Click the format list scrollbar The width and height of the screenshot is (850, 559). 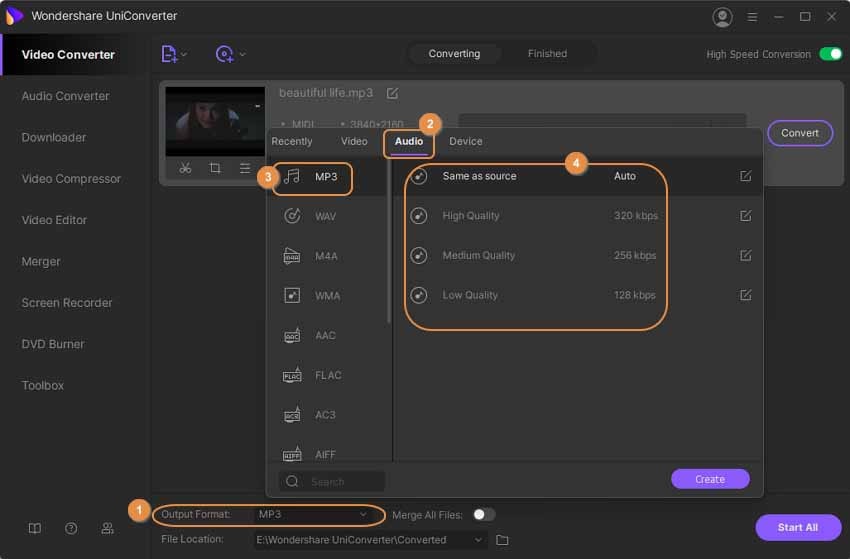pos(389,241)
